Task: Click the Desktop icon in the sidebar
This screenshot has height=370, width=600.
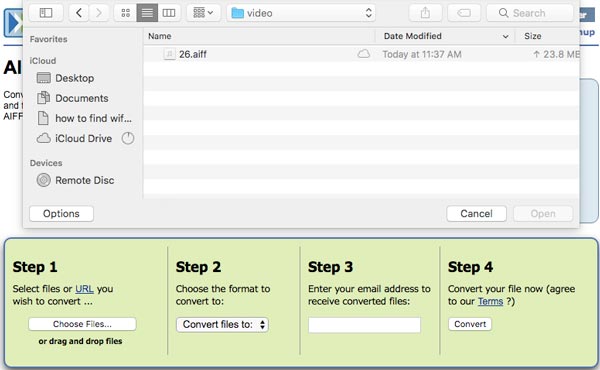Action: (x=44, y=78)
